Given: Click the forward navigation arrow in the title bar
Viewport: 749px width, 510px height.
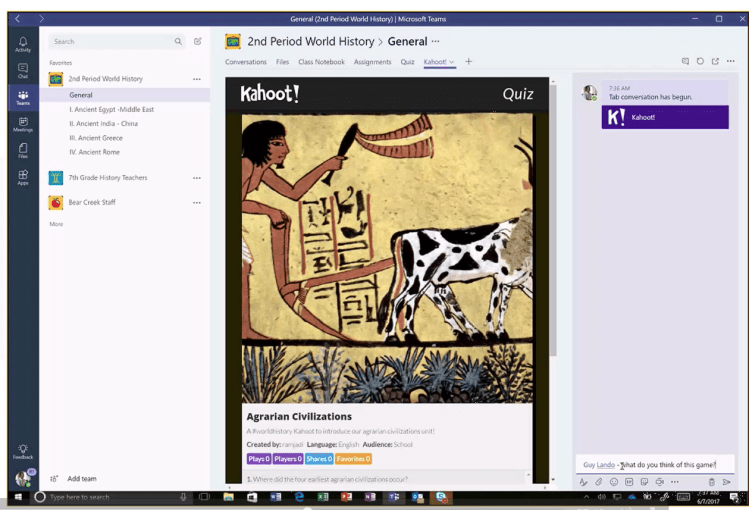Looking at the screenshot, I should [x=42, y=19].
